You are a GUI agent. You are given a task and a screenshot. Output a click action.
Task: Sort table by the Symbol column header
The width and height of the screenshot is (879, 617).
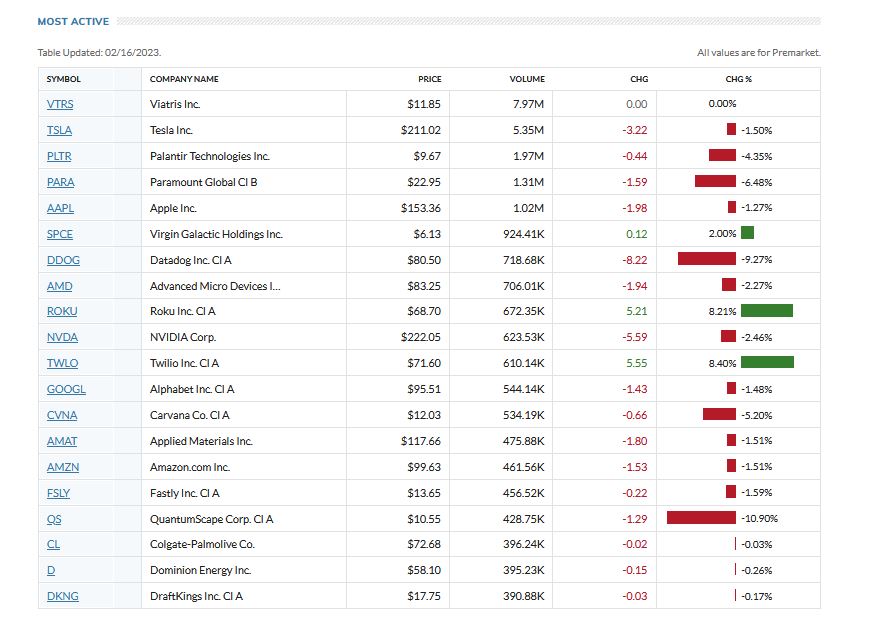64,79
